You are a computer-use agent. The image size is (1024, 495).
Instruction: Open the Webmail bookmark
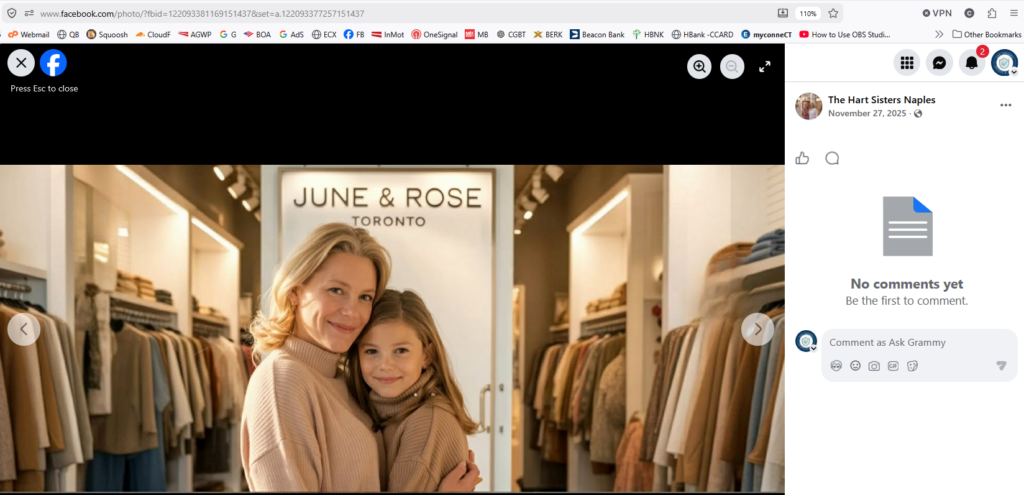pos(29,35)
